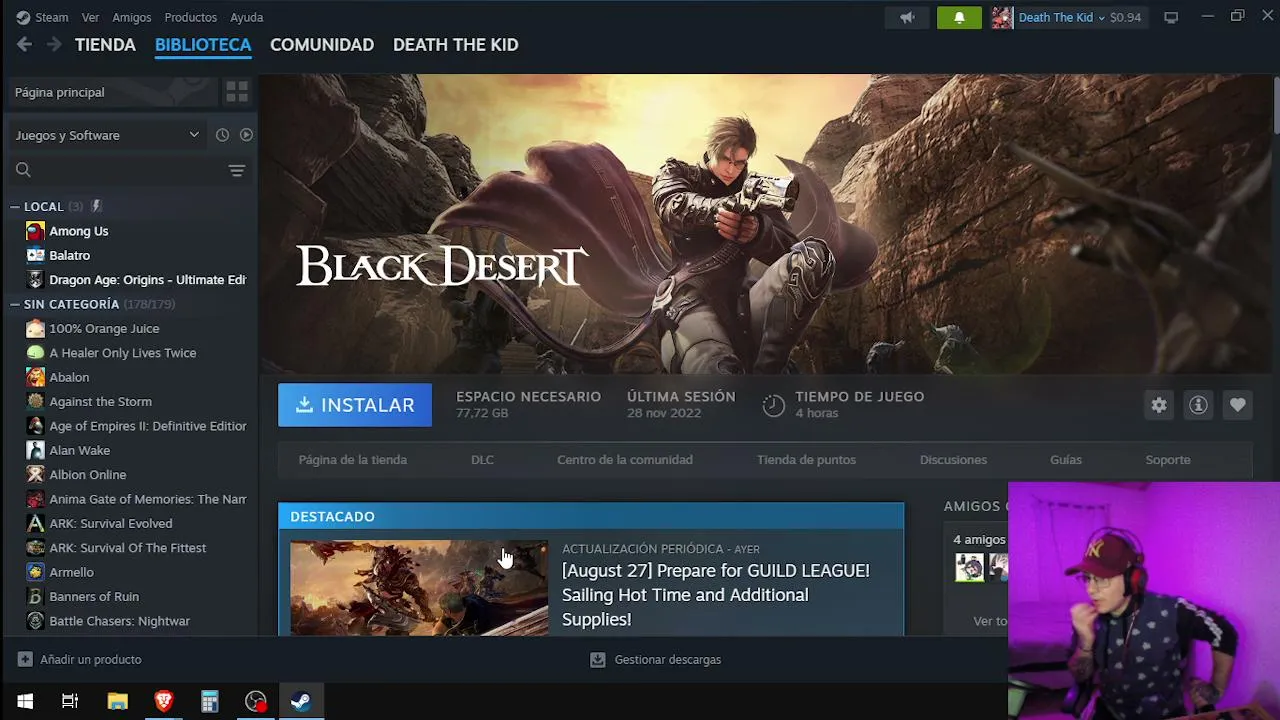This screenshot has width=1280, height=720.
Task: Open Tienda de puntos link
Action: point(806,460)
